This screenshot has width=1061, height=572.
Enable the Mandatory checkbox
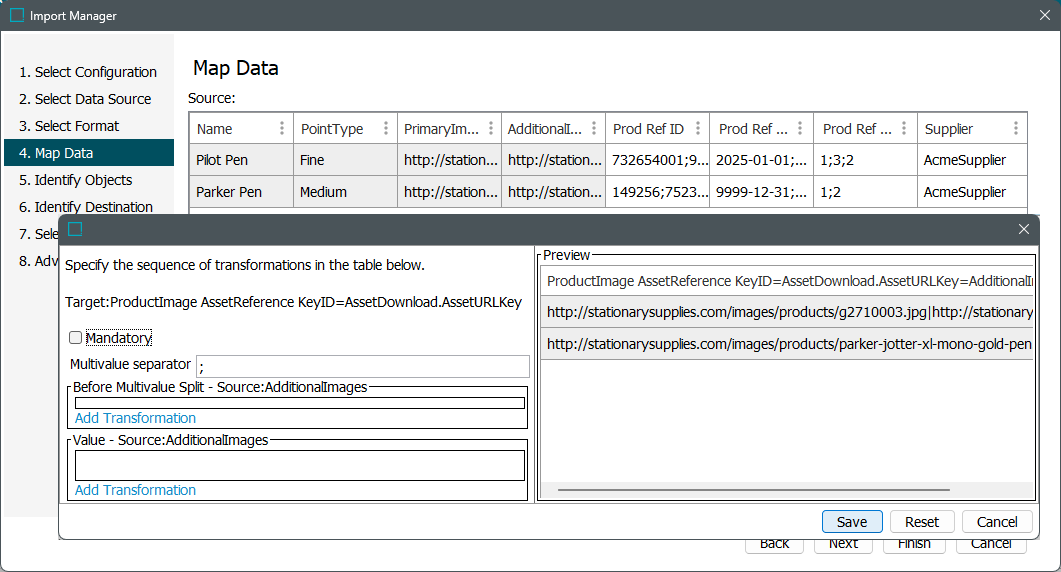click(76, 338)
